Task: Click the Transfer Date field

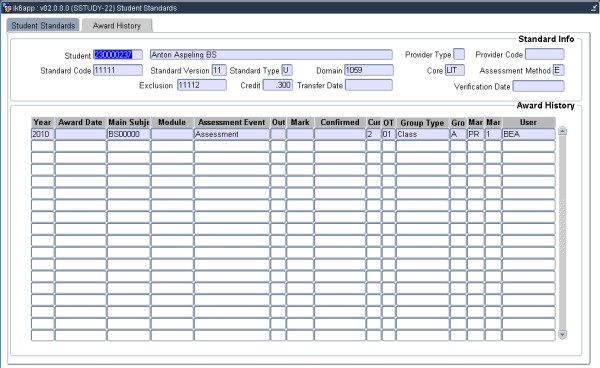Action: pyautogui.click(x=369, y=85)
